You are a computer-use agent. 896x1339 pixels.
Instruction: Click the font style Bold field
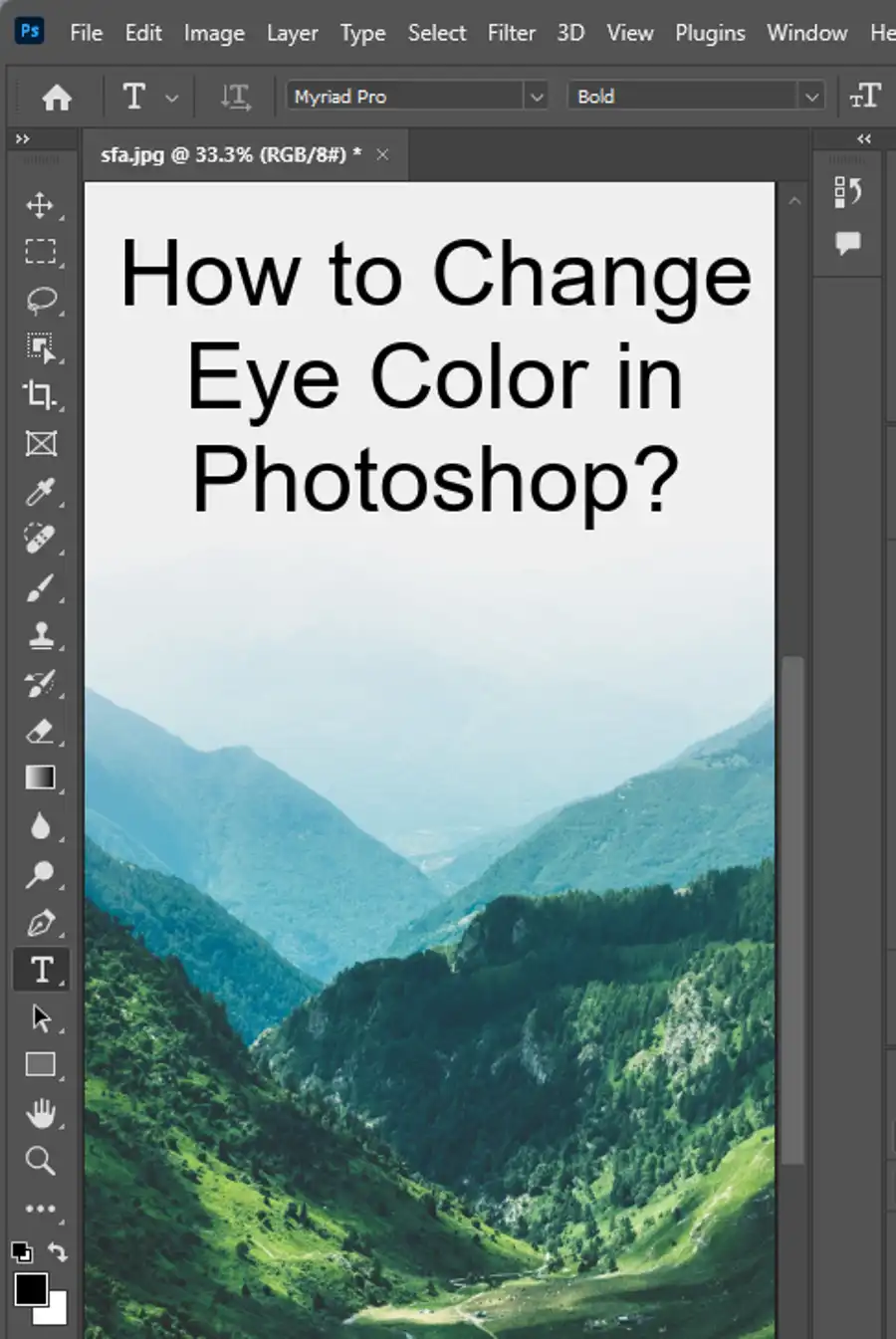[684, 97]
